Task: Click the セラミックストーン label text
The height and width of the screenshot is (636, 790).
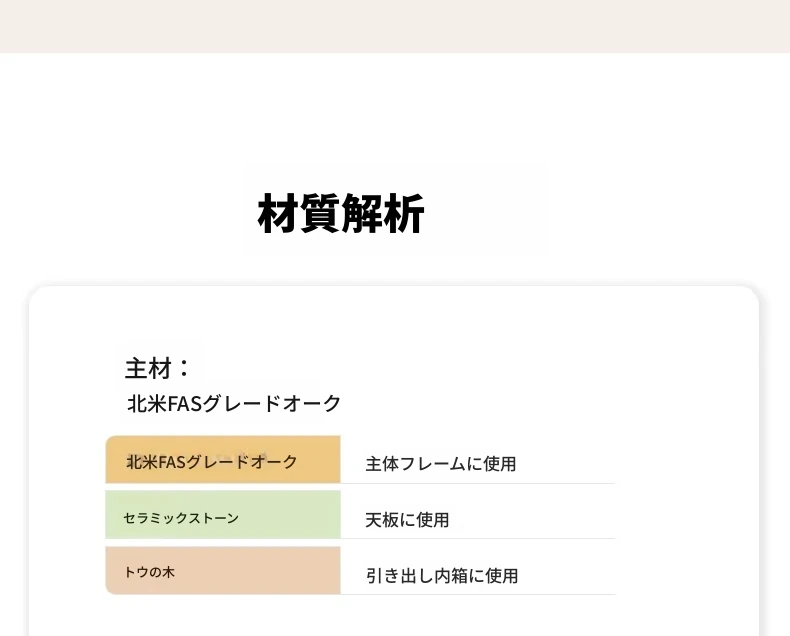Action: (181, 518)
